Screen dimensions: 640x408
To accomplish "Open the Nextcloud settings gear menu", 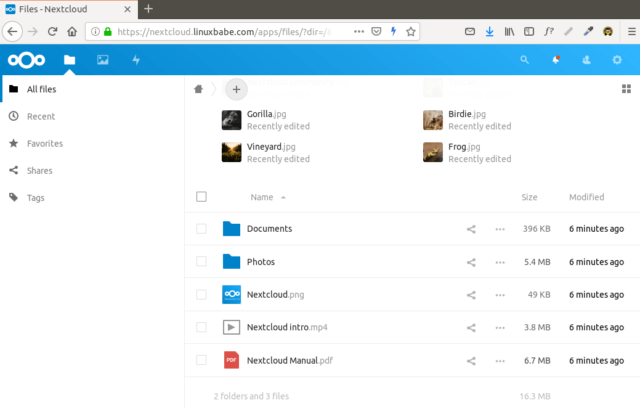I will coord(617,60).
